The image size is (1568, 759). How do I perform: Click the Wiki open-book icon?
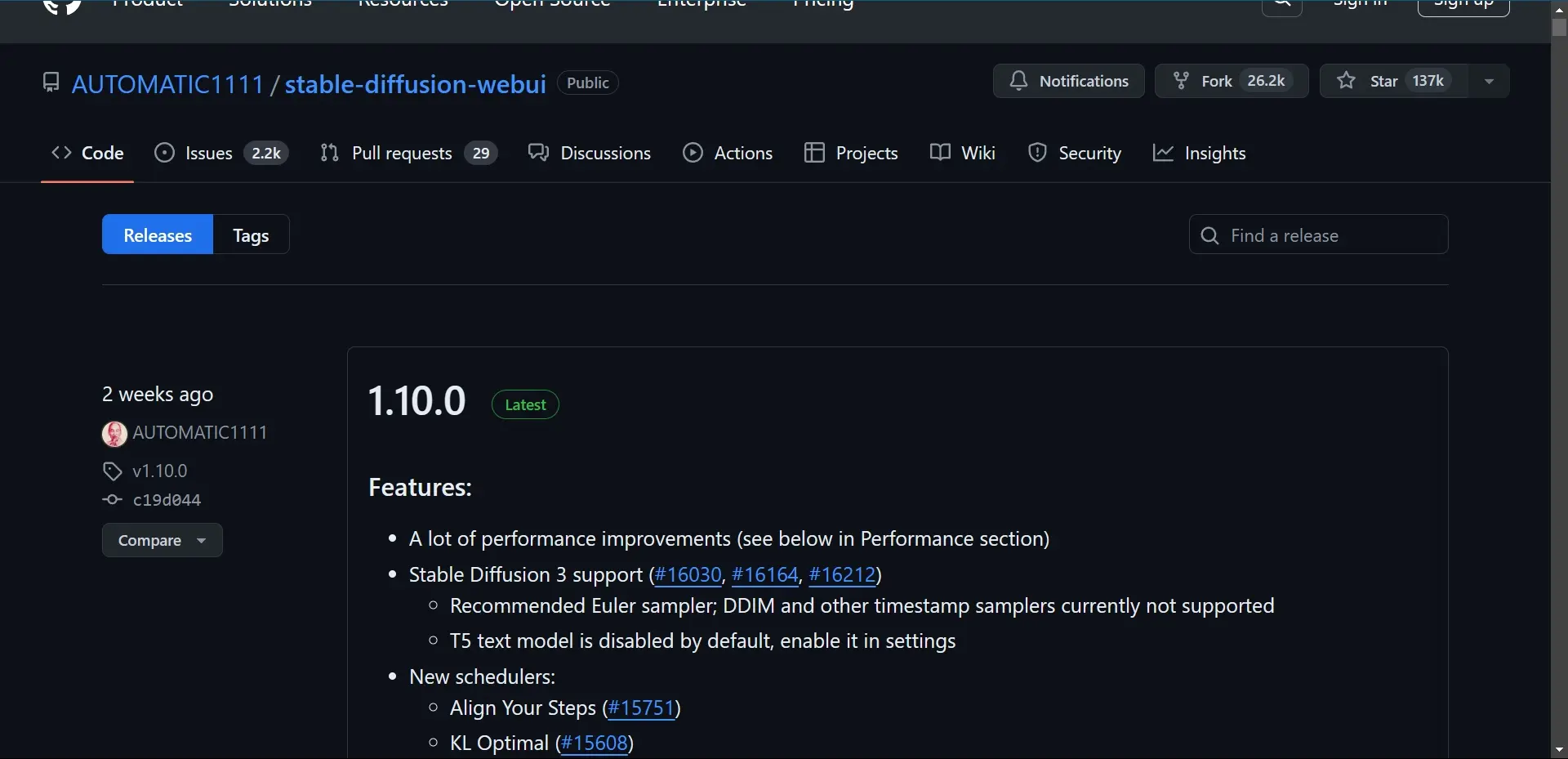point(940,153)
